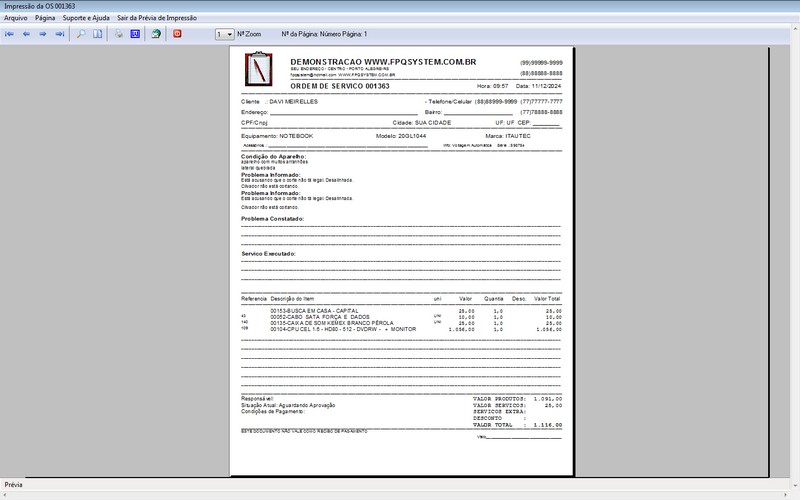Image resolution: width=800 pixels, height=500 pixels.
Task: Click the Nº da Página label
Action: point(324,34)
